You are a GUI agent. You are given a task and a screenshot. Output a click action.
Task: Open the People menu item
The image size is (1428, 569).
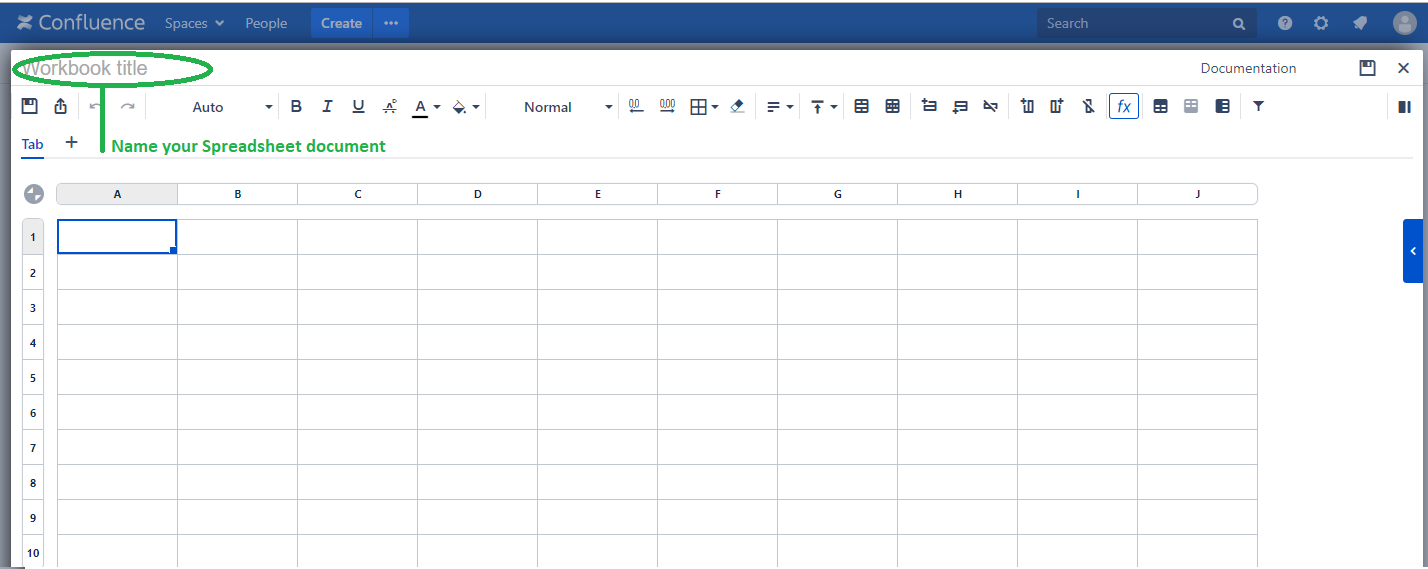pos(266,23)
